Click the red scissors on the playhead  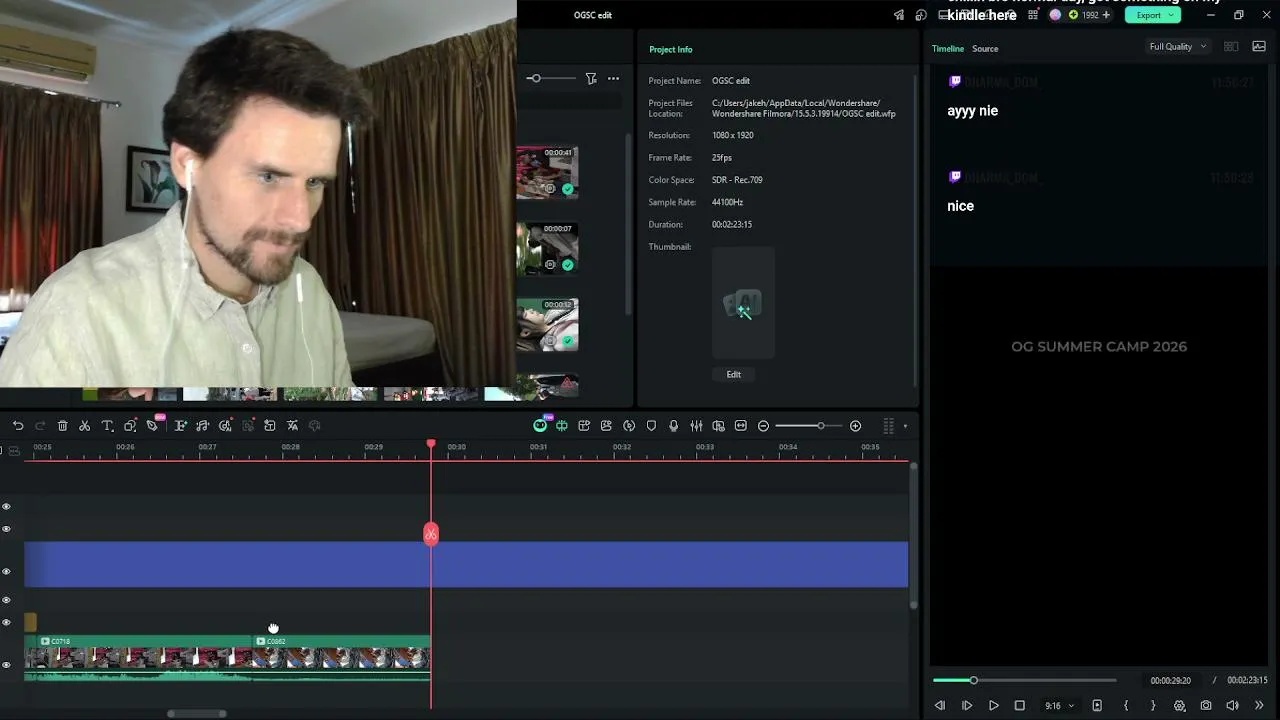coord(431,534)
